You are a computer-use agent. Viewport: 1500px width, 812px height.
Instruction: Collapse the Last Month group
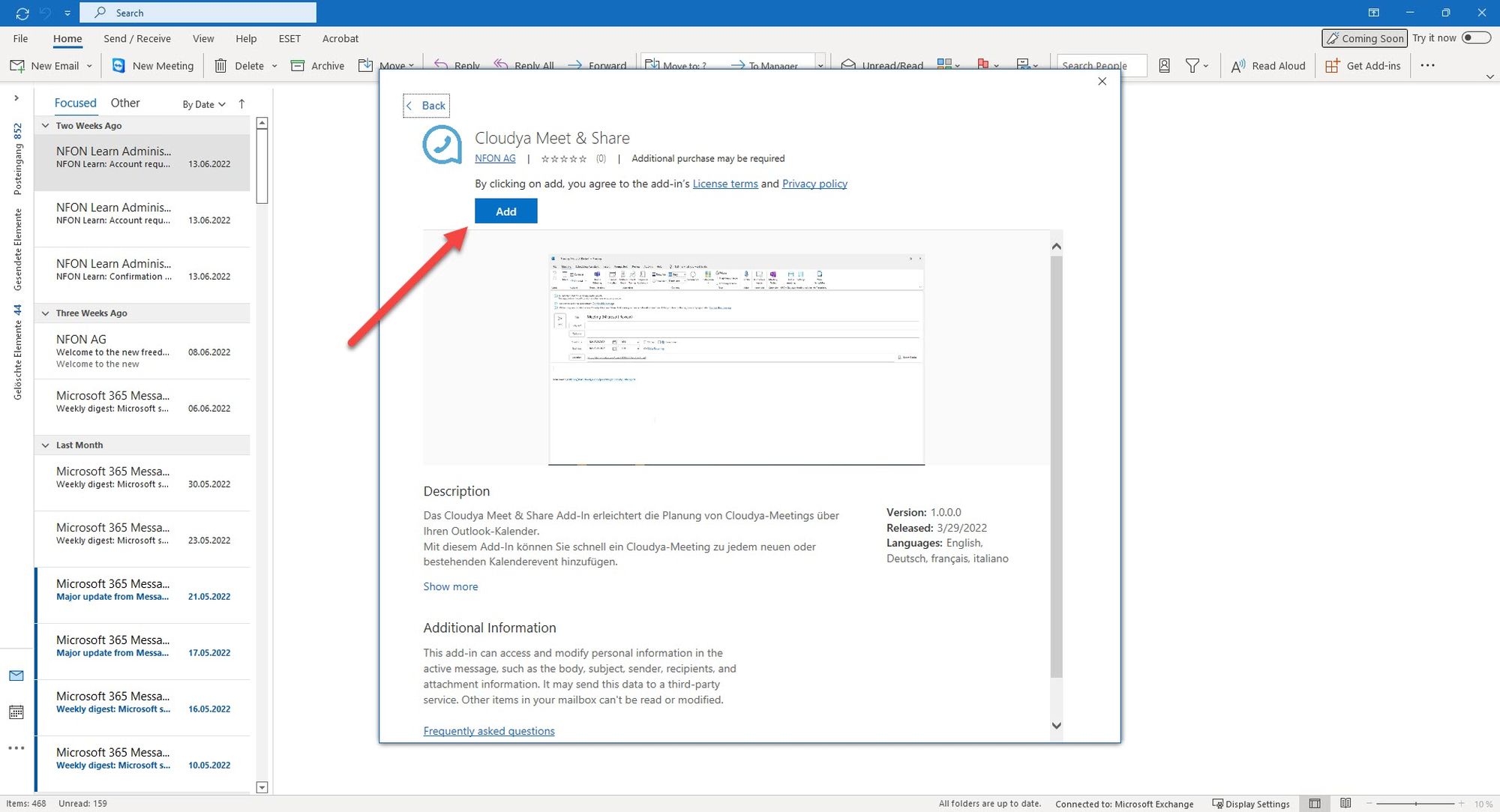[46, 445]
